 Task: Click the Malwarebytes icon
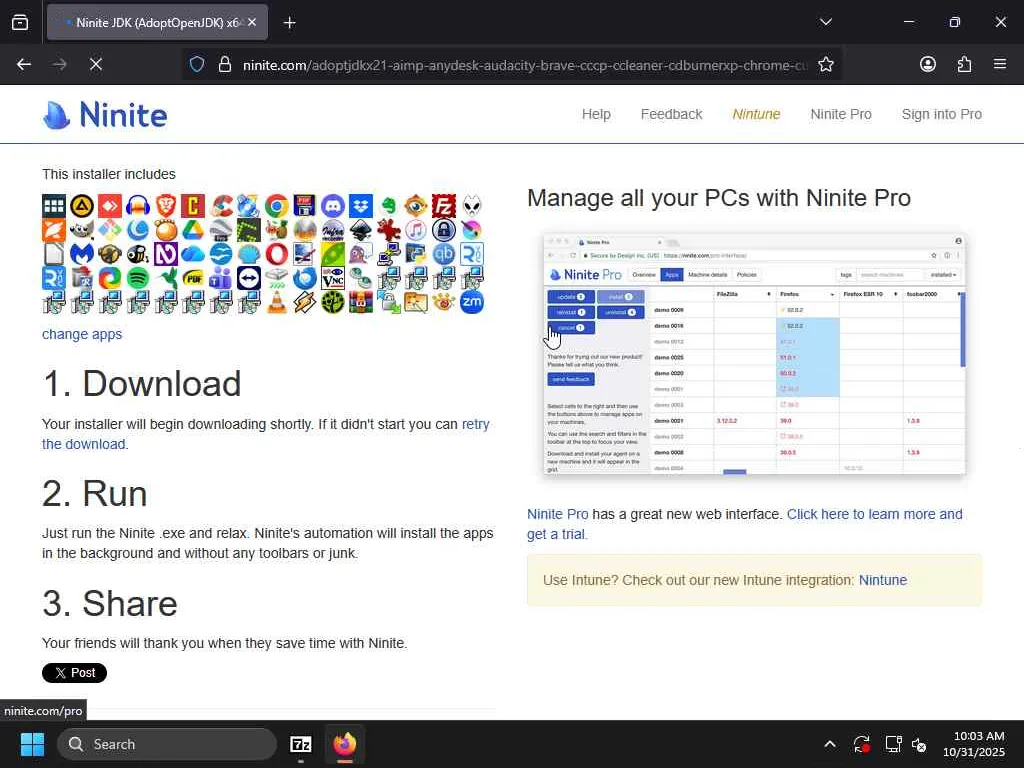coord(82,254)
